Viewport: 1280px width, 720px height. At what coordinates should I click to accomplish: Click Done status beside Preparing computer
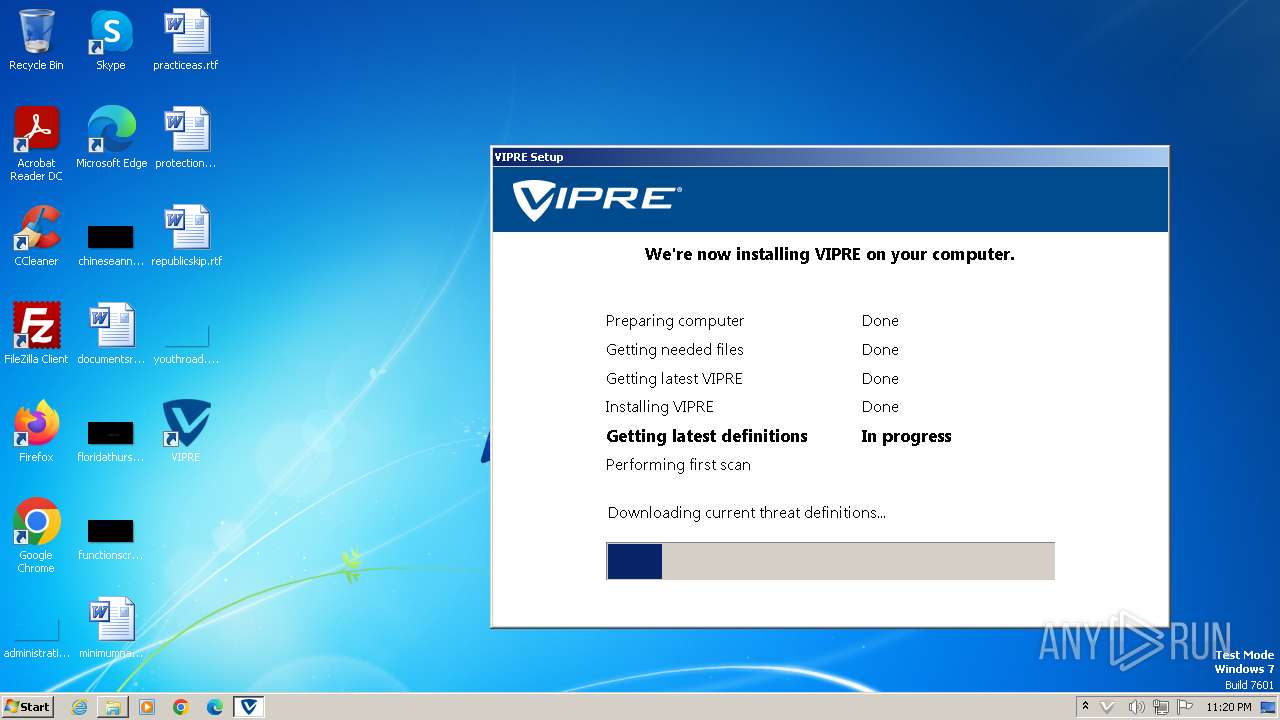click(x=880, y=321)
